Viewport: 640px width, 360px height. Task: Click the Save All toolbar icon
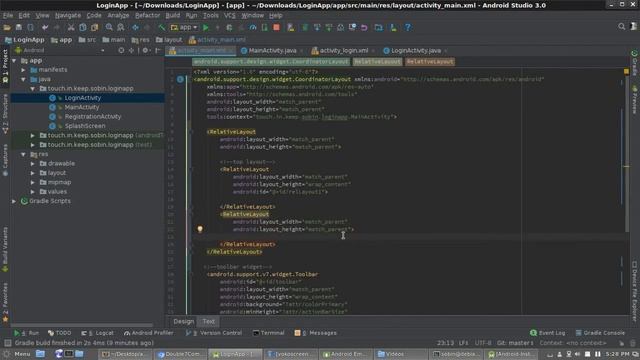click(19, 27)
